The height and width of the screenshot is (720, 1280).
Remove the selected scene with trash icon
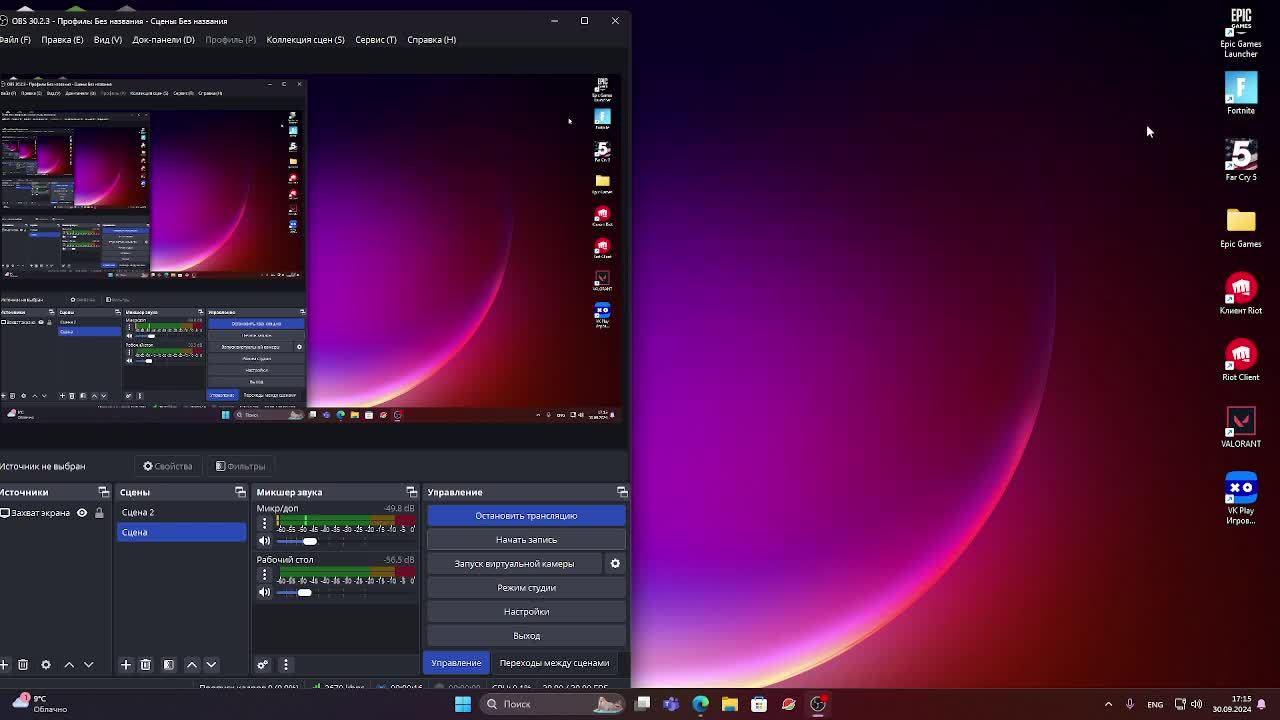point(145,665)
